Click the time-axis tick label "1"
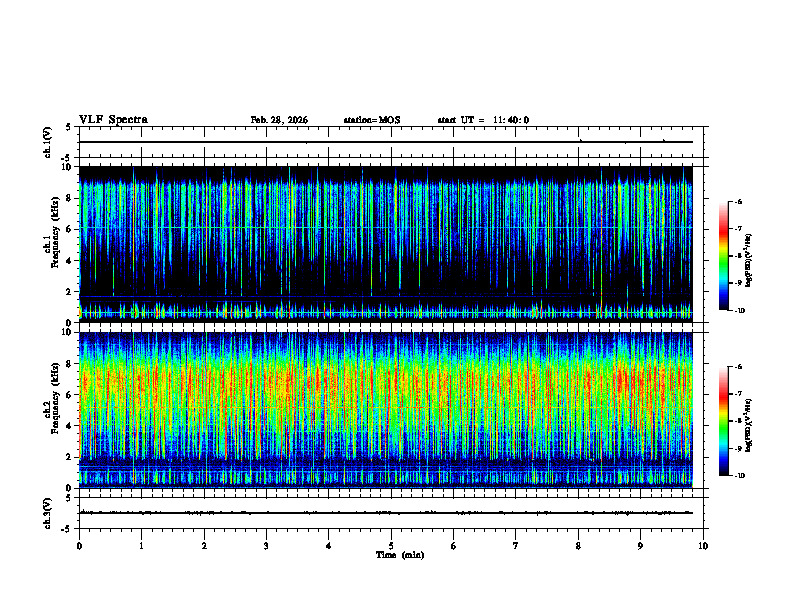The width and height of the screenshot is (792, 612). [x=141, y=546]
